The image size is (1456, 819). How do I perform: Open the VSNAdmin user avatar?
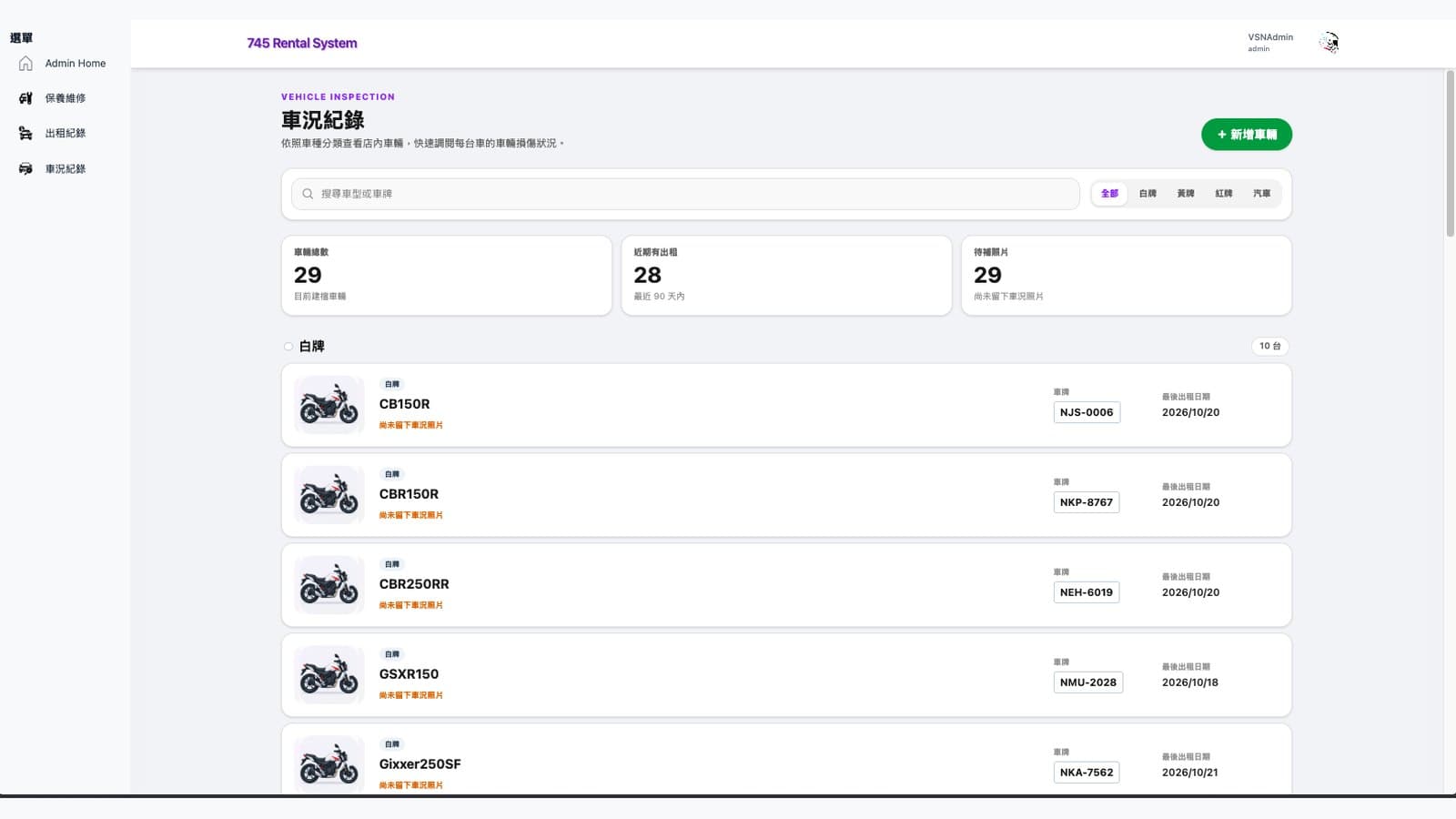click(x=1330, y=43)
